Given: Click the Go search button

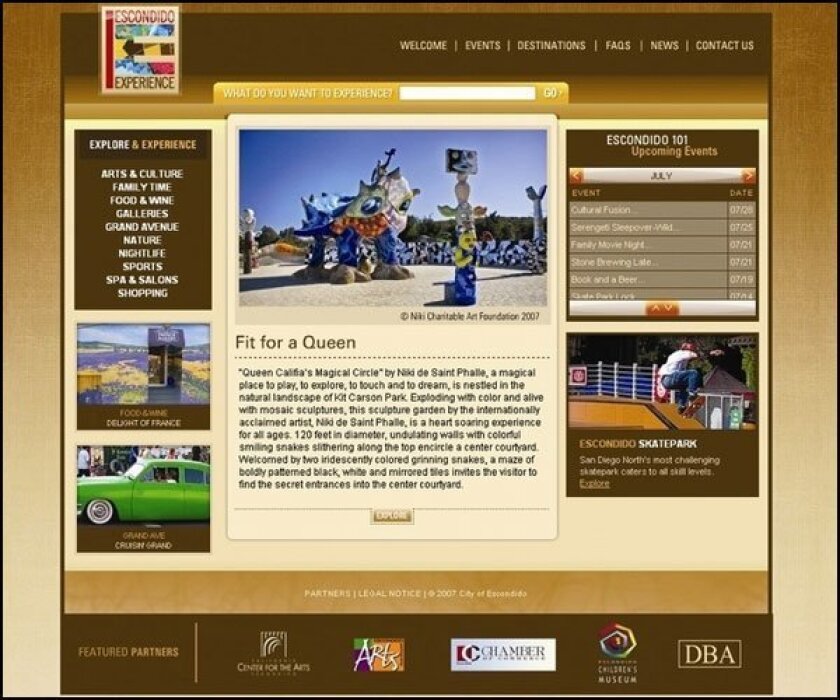Looking at the screenshot, I should (552, 93).
